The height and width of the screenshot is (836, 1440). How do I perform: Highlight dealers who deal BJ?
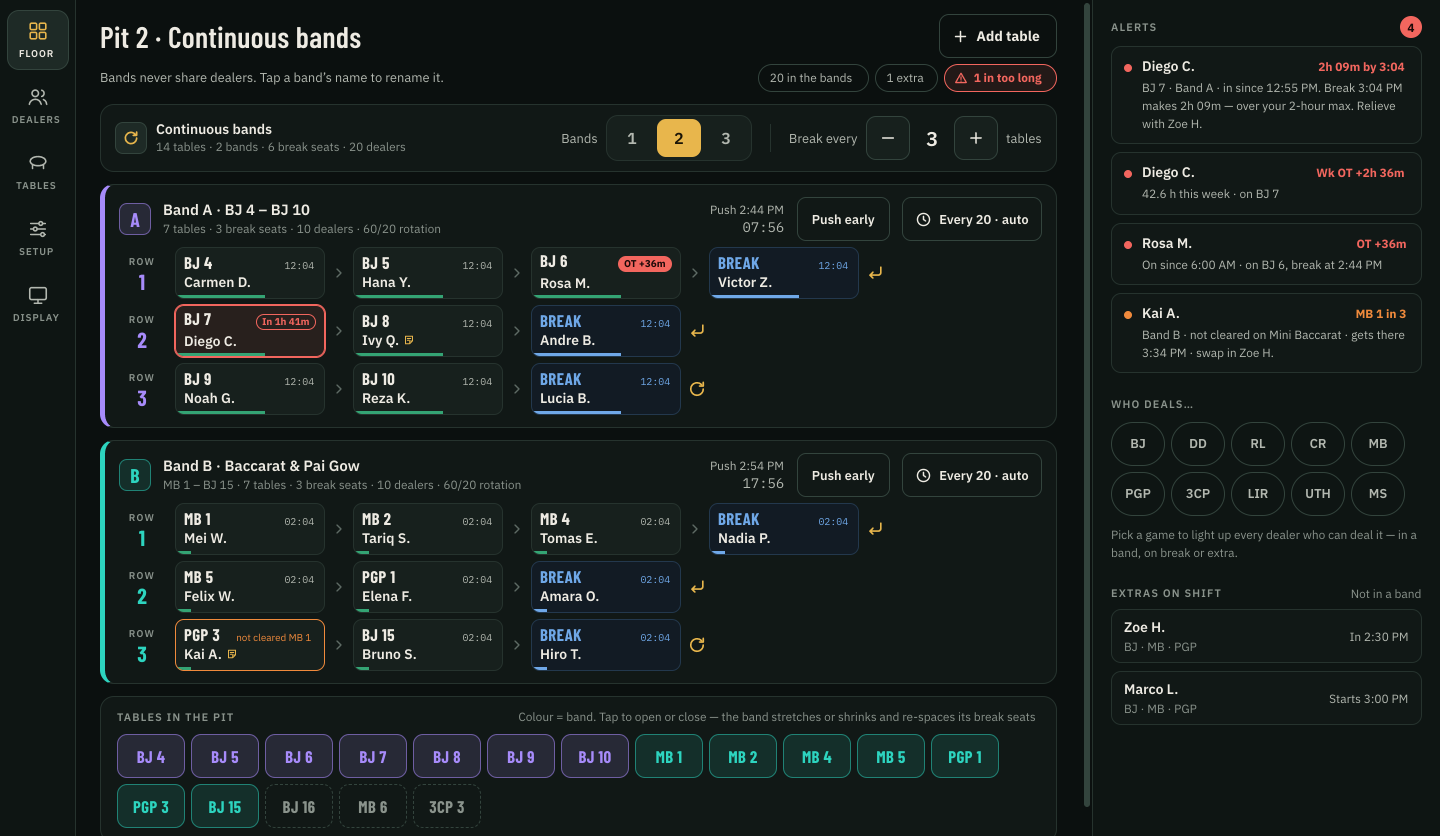pos(1138,443)
